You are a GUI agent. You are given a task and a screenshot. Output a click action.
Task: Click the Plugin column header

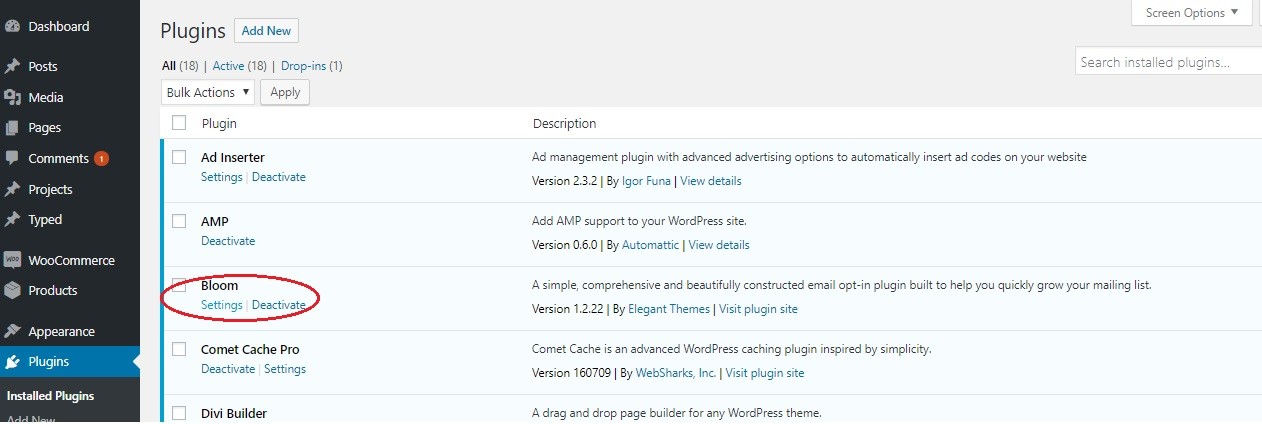tap(219, 123)
